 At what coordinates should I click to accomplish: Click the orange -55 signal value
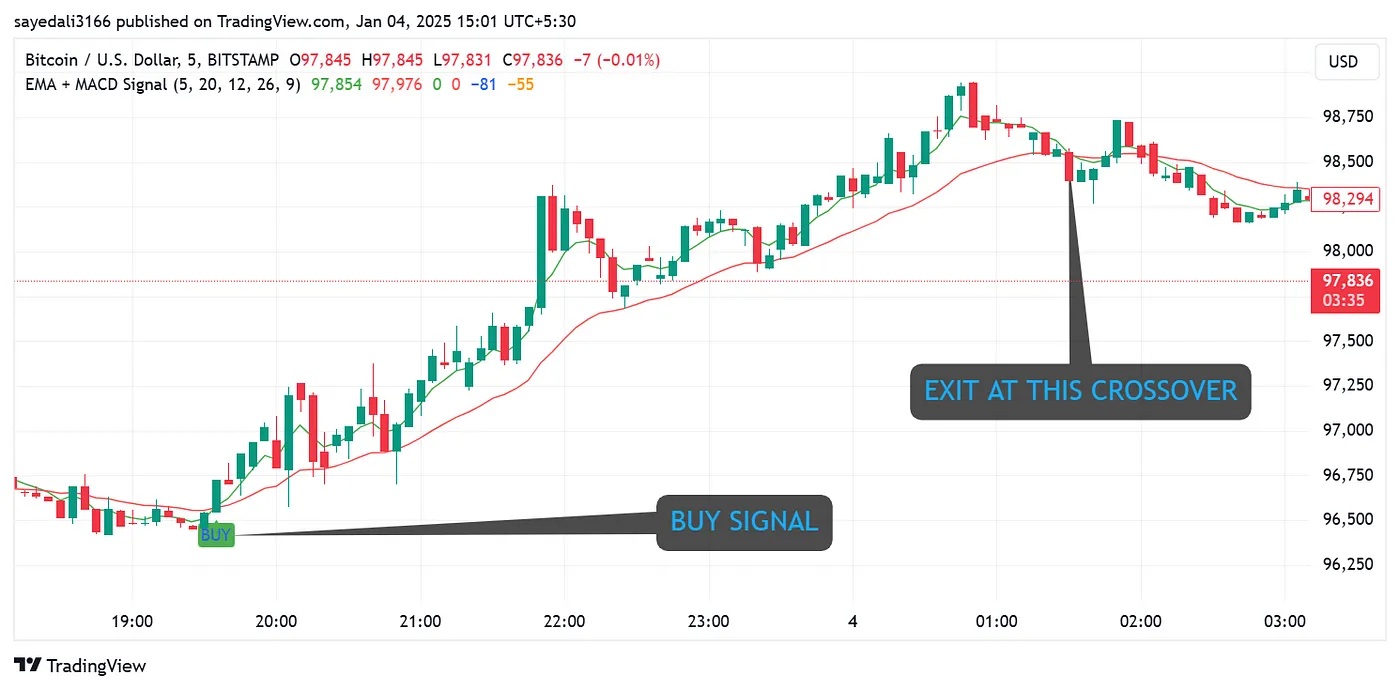pos(520,84)
